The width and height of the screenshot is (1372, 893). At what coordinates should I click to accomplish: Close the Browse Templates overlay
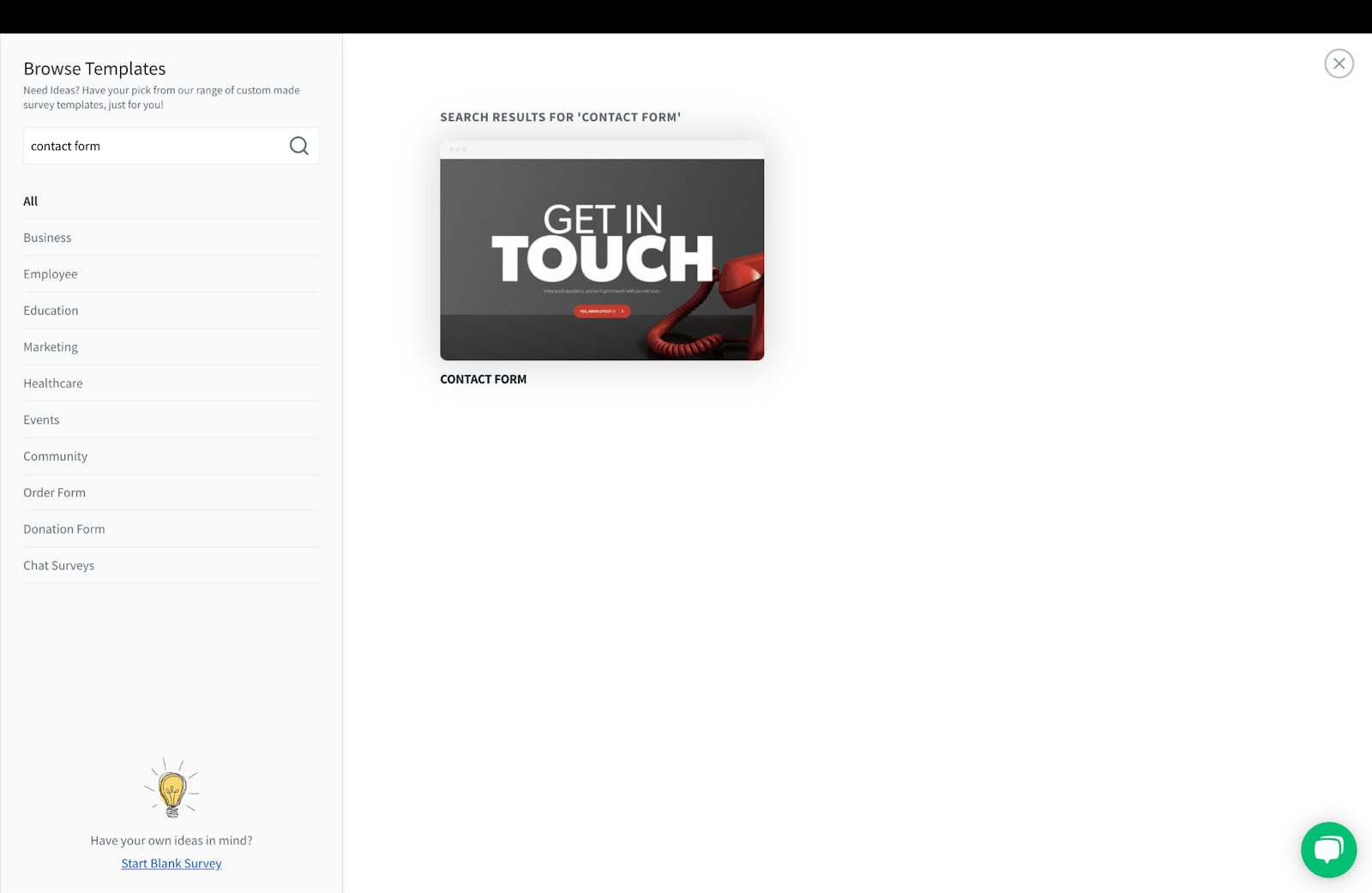1339,63
